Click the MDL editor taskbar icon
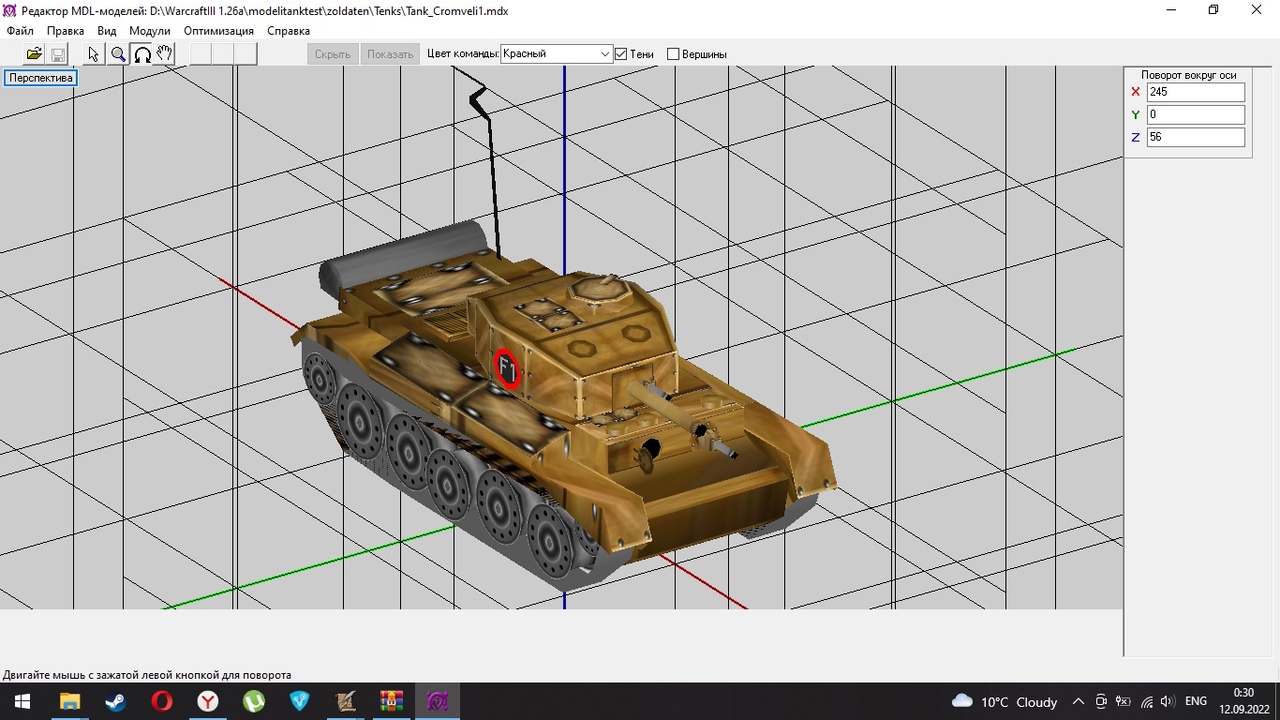This screenshot has width=1280, height=720. click(x=437, y=701)
